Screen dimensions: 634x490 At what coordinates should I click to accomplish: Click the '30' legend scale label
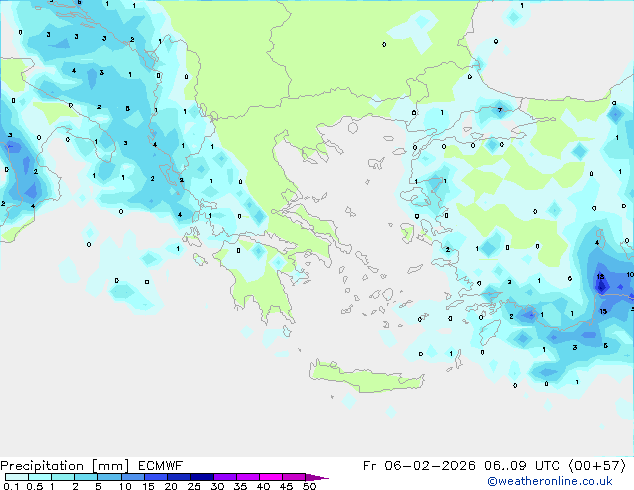[217, 486]
